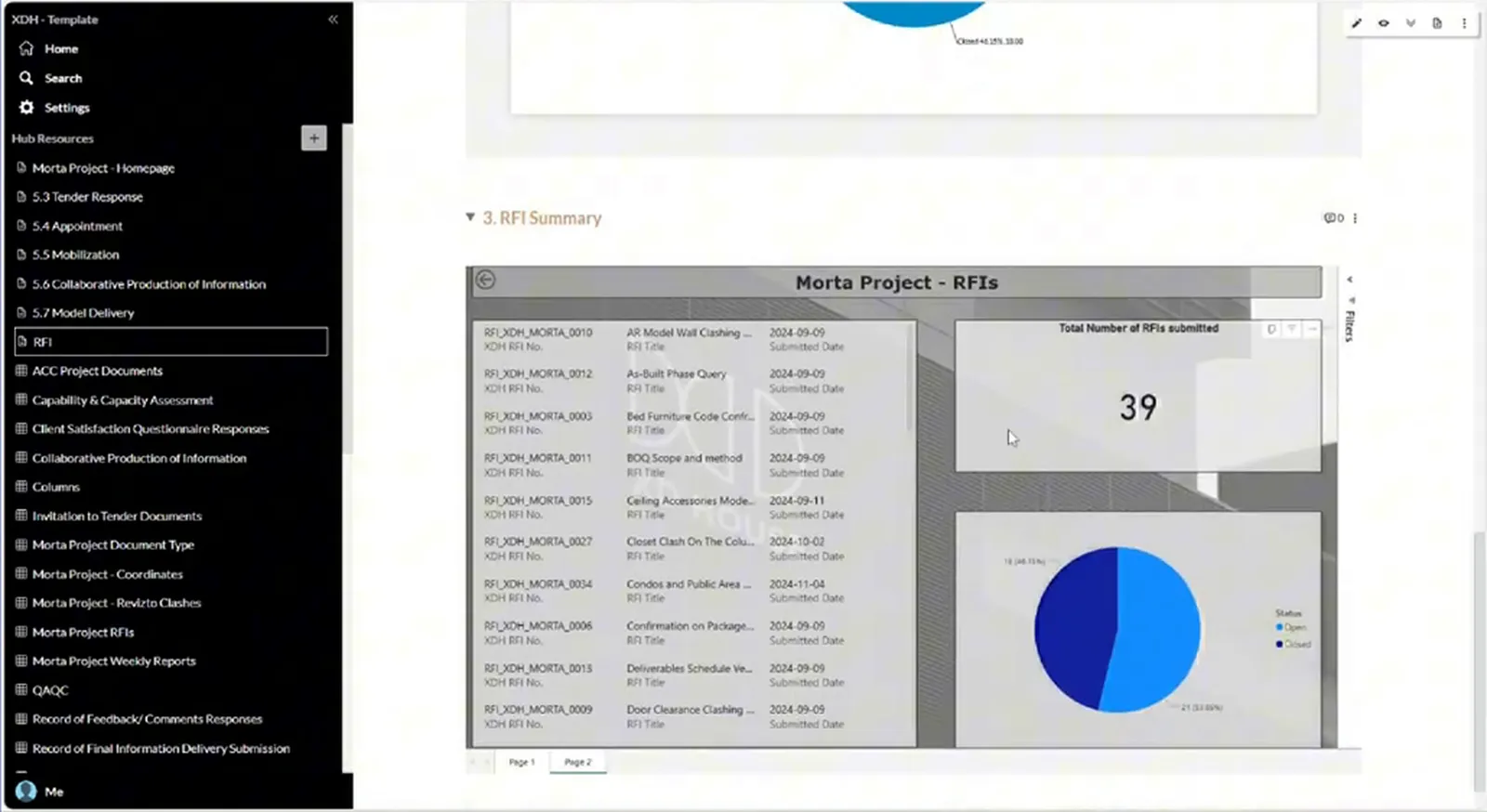Click the Home house icon
The image size is (1487, 812).
pyautogui.click(x=26, y=48)
